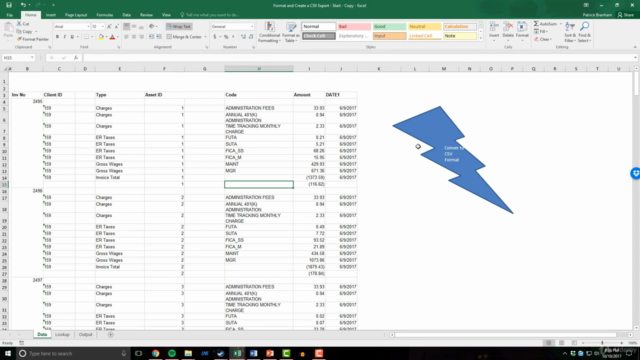Screen dimensions: 640x360
Task: Apply Comma Style format
Action: [x=233, y=37]
